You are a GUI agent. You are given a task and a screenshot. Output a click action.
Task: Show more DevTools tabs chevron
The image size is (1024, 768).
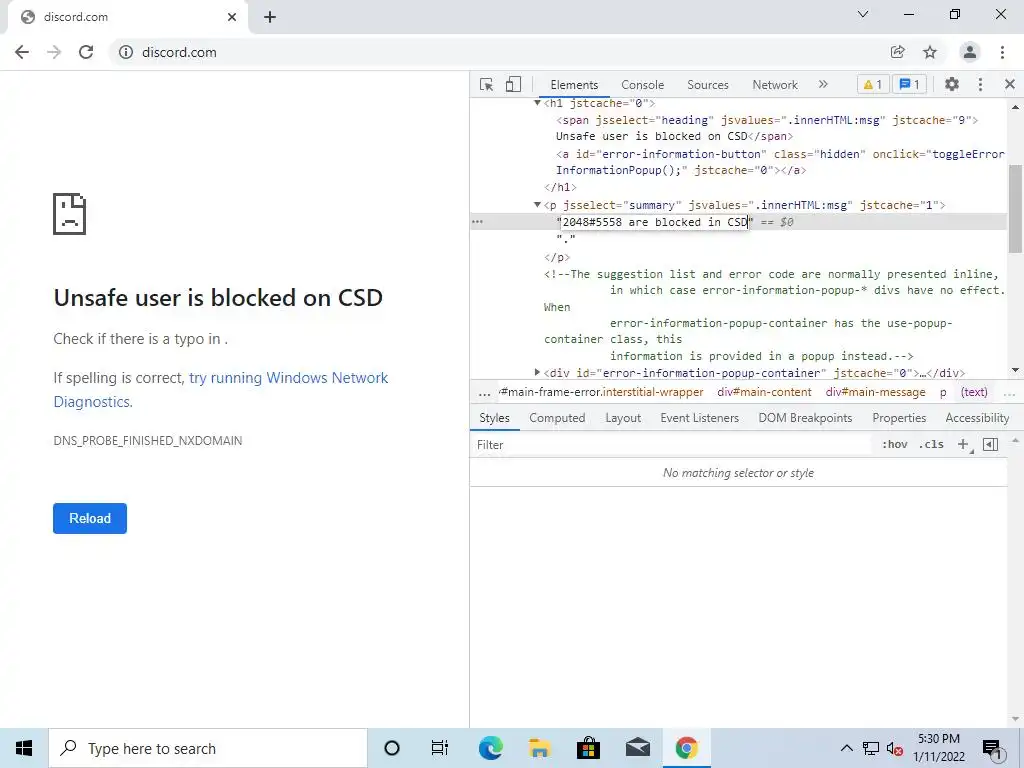823,84
